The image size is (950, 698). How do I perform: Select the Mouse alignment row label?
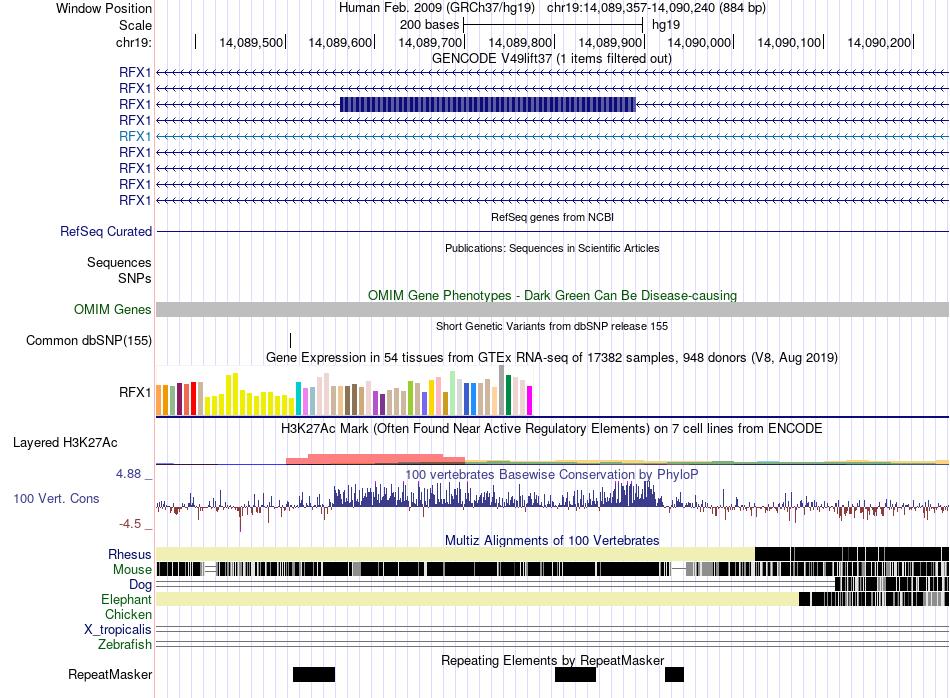pos(132,570)
